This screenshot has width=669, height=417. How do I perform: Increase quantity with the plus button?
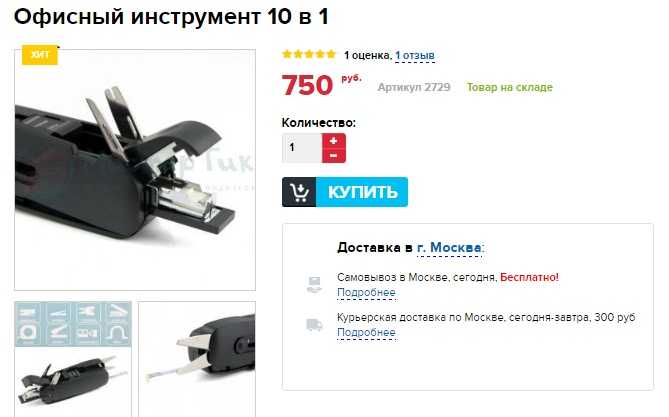coord(334,141)
